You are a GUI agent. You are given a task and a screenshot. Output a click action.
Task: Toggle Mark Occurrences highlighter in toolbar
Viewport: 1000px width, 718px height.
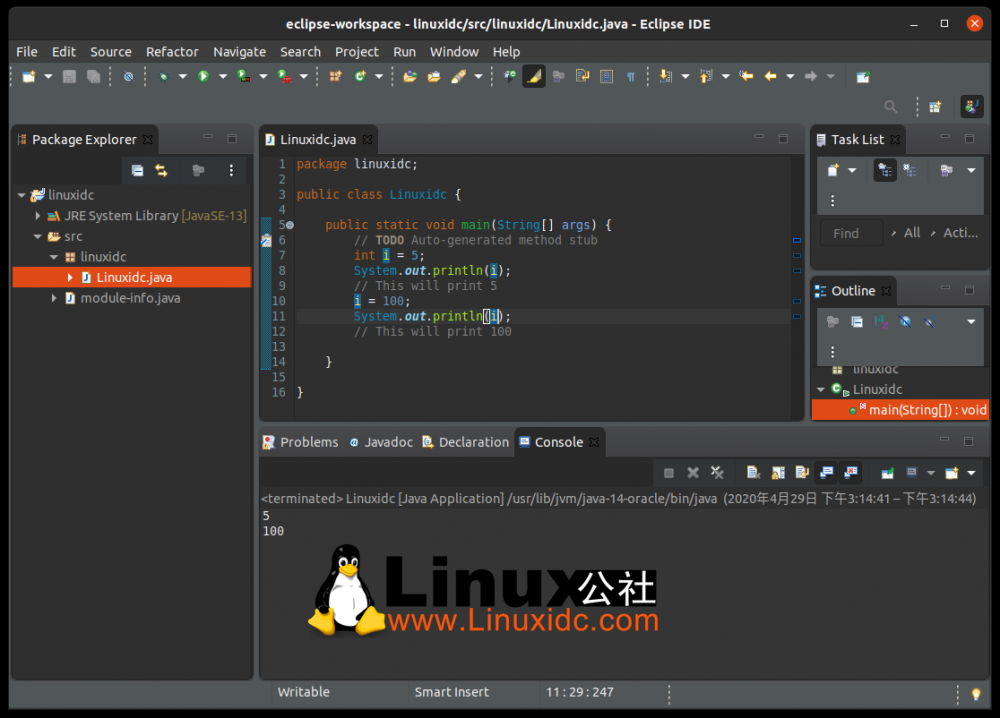point(534,76)
